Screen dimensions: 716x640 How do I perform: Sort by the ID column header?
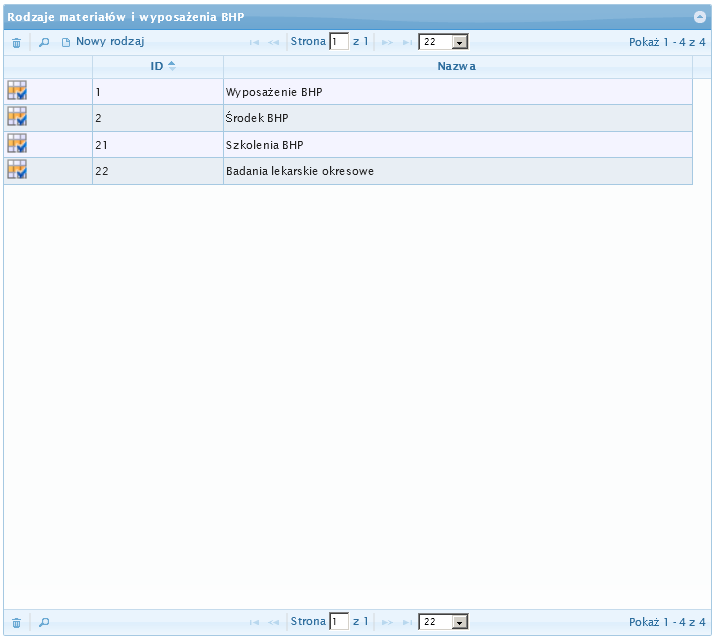[x=158, y=67]
